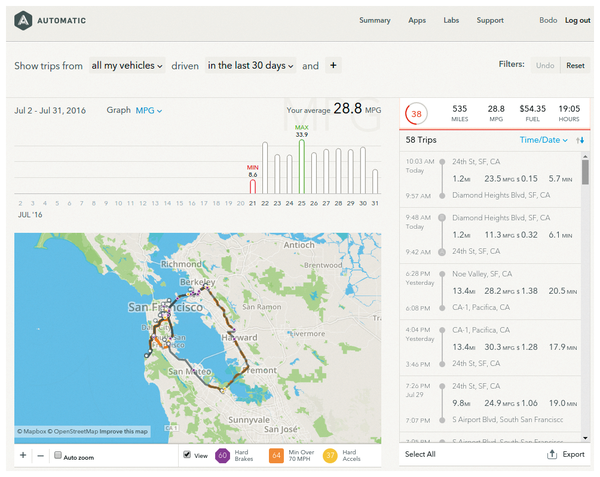Select the graph bar for day 22
Screen dimensions: 600x477
pos(265,168)
